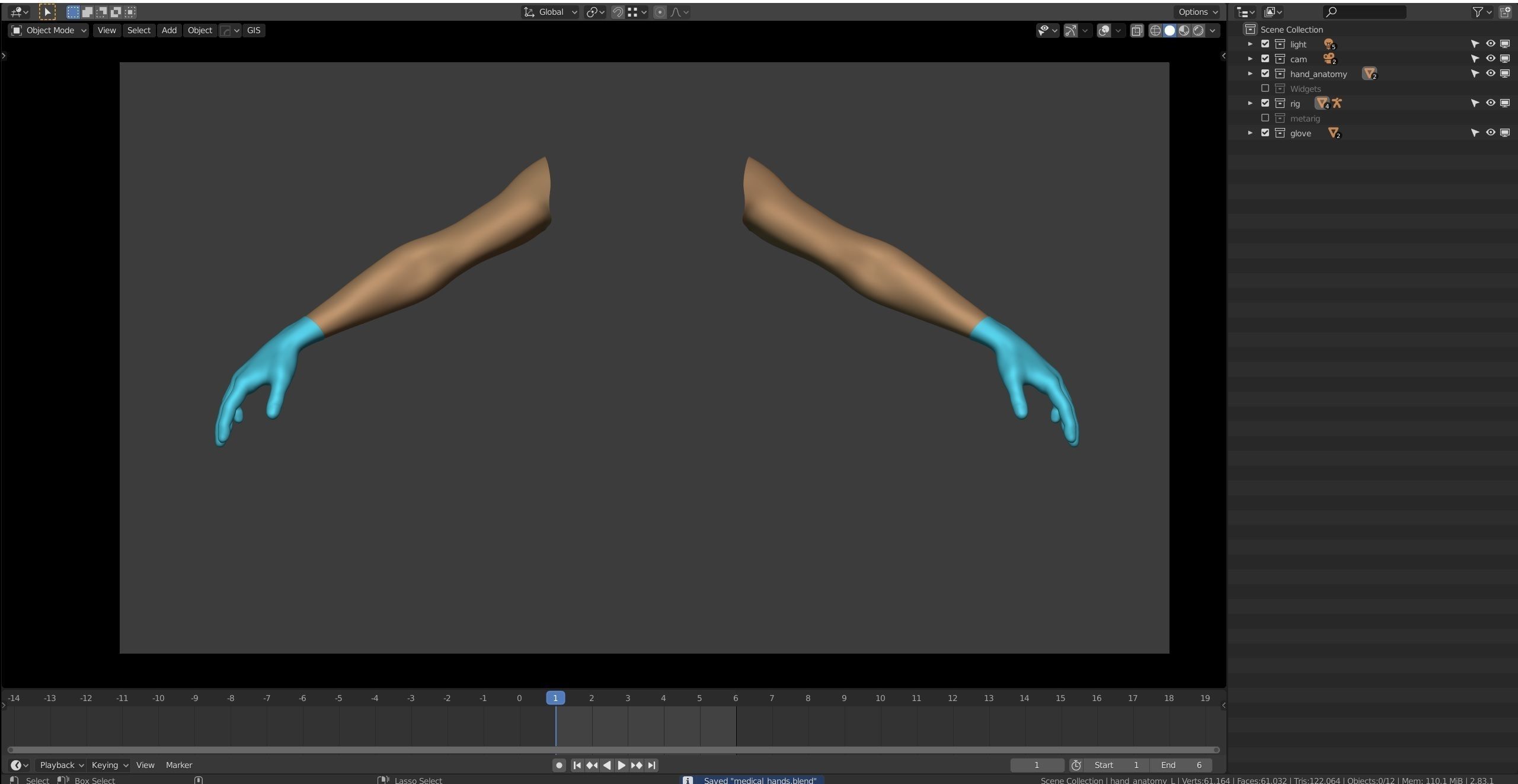Expand the cam collection
Screen dimensions: 1518x784
(1250, 59)
